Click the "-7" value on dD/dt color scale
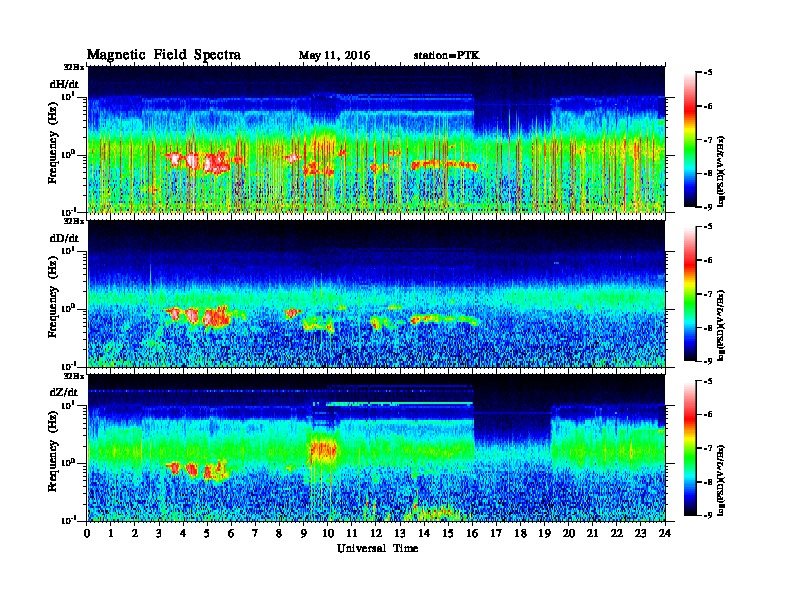 coord(708,293)
